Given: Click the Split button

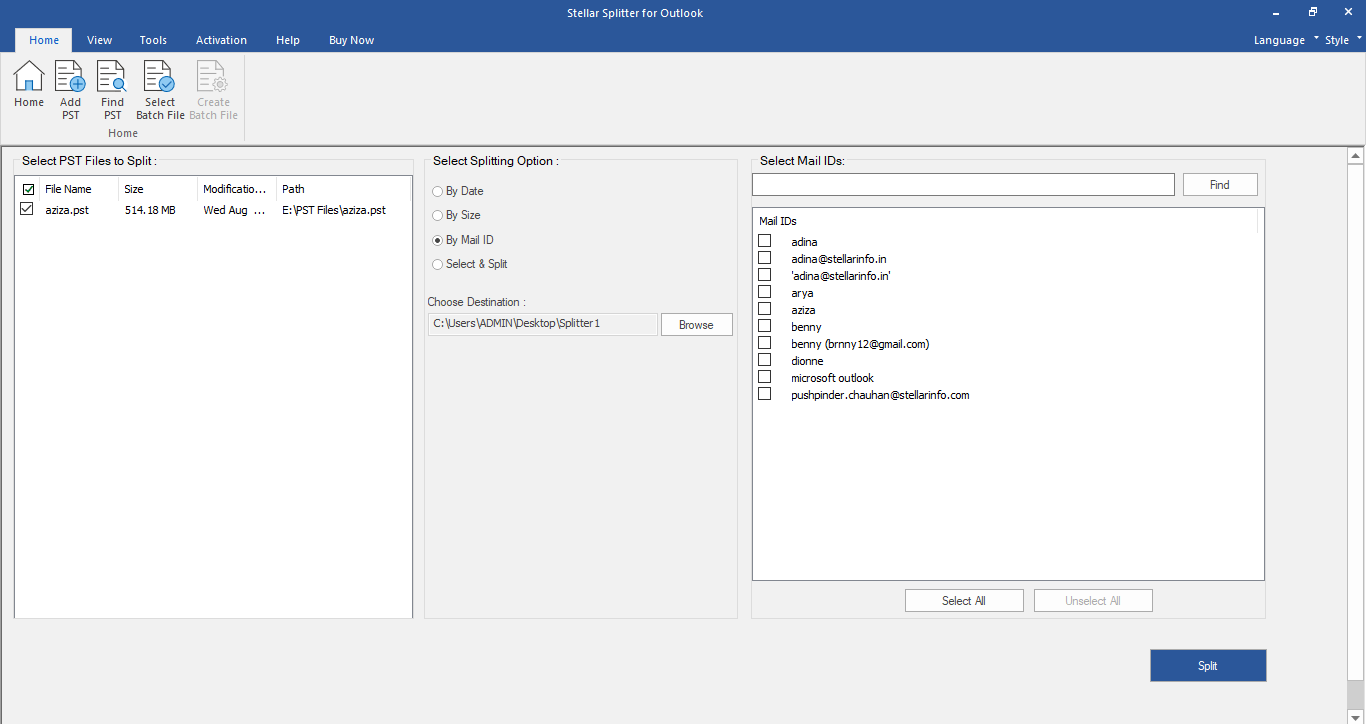Looking at the screenshot, I should pos(1208,666).
